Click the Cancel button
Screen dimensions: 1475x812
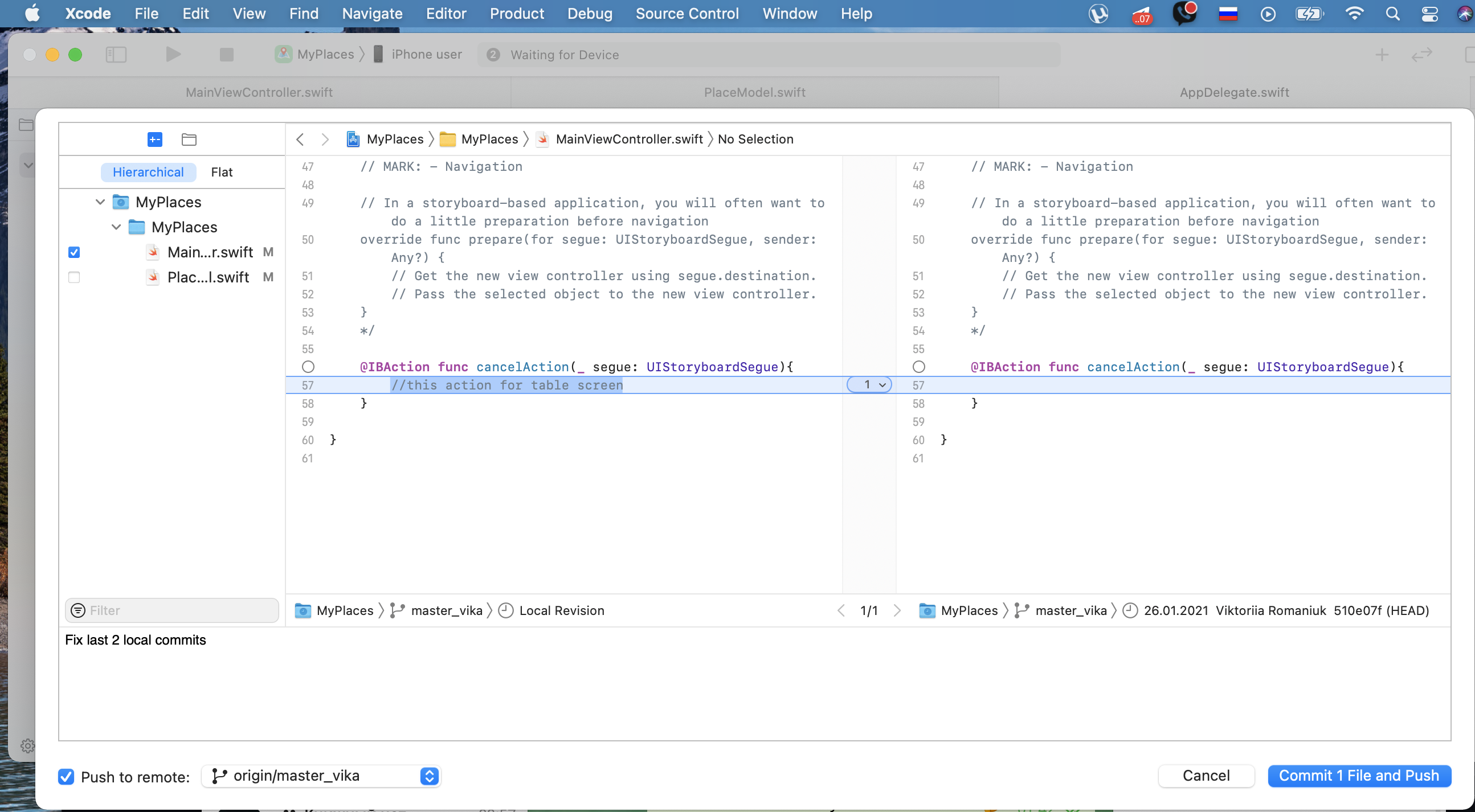point(1206,776)
